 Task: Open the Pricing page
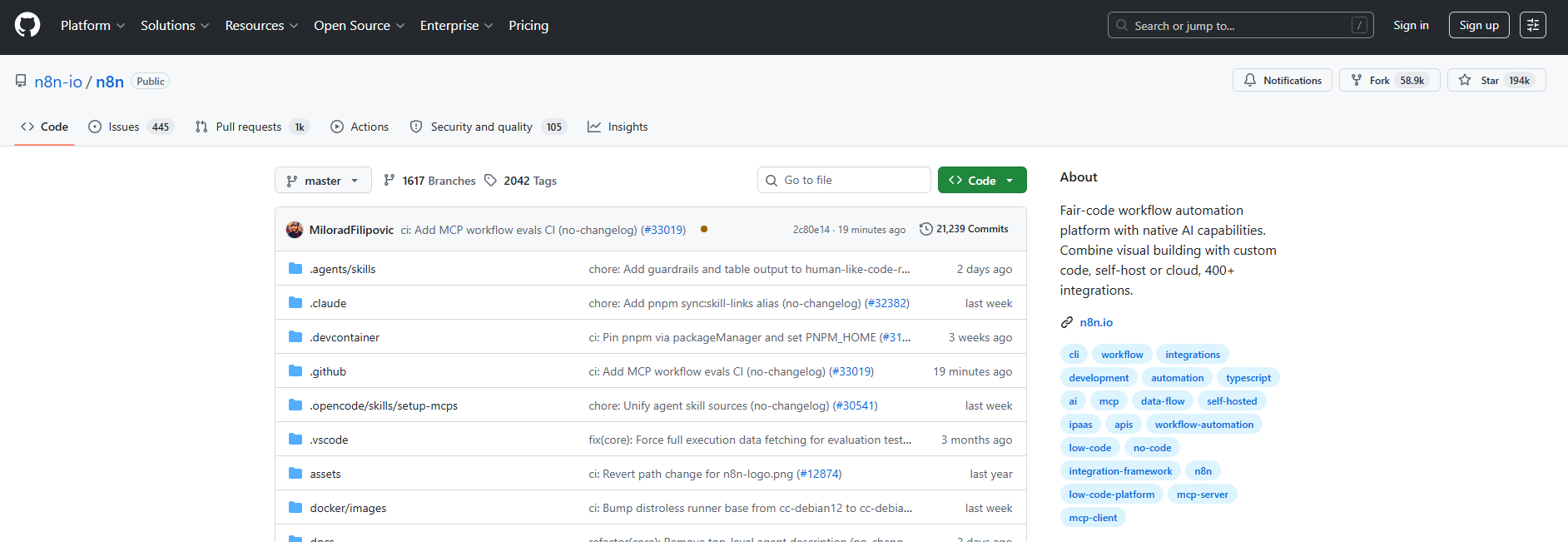coord(528,25)
